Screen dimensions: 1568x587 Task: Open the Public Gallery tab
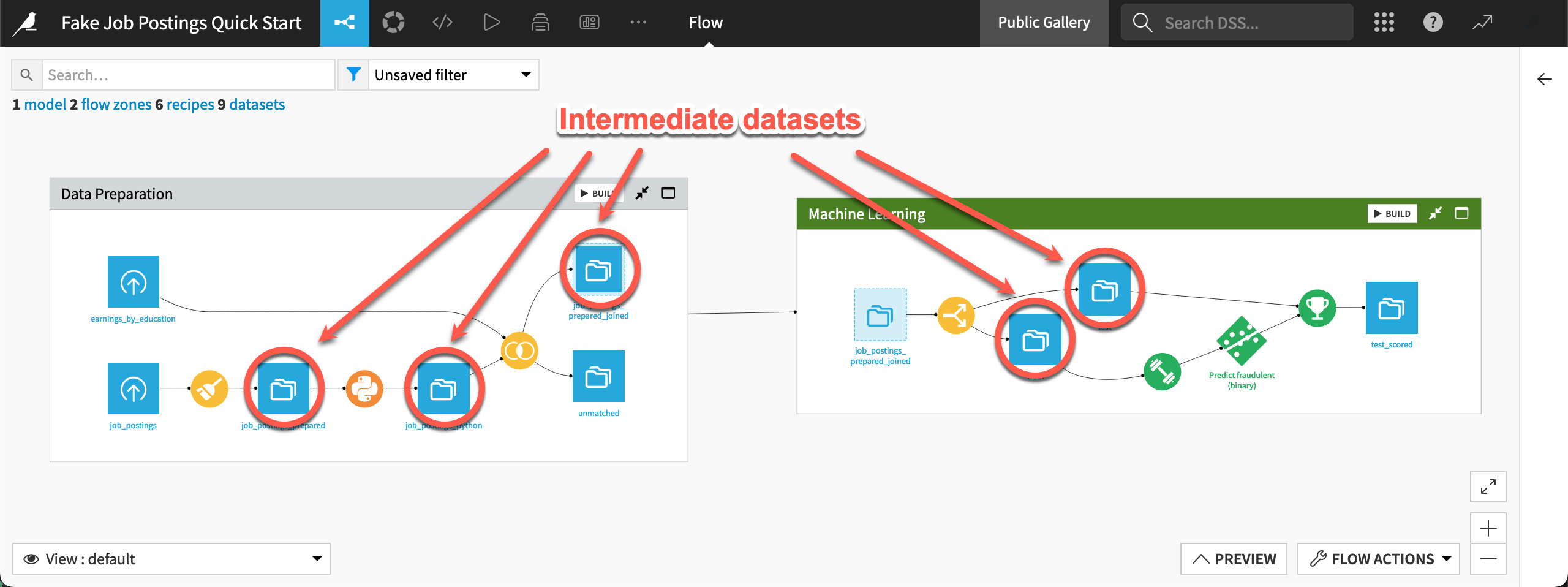pos(1044,23)
